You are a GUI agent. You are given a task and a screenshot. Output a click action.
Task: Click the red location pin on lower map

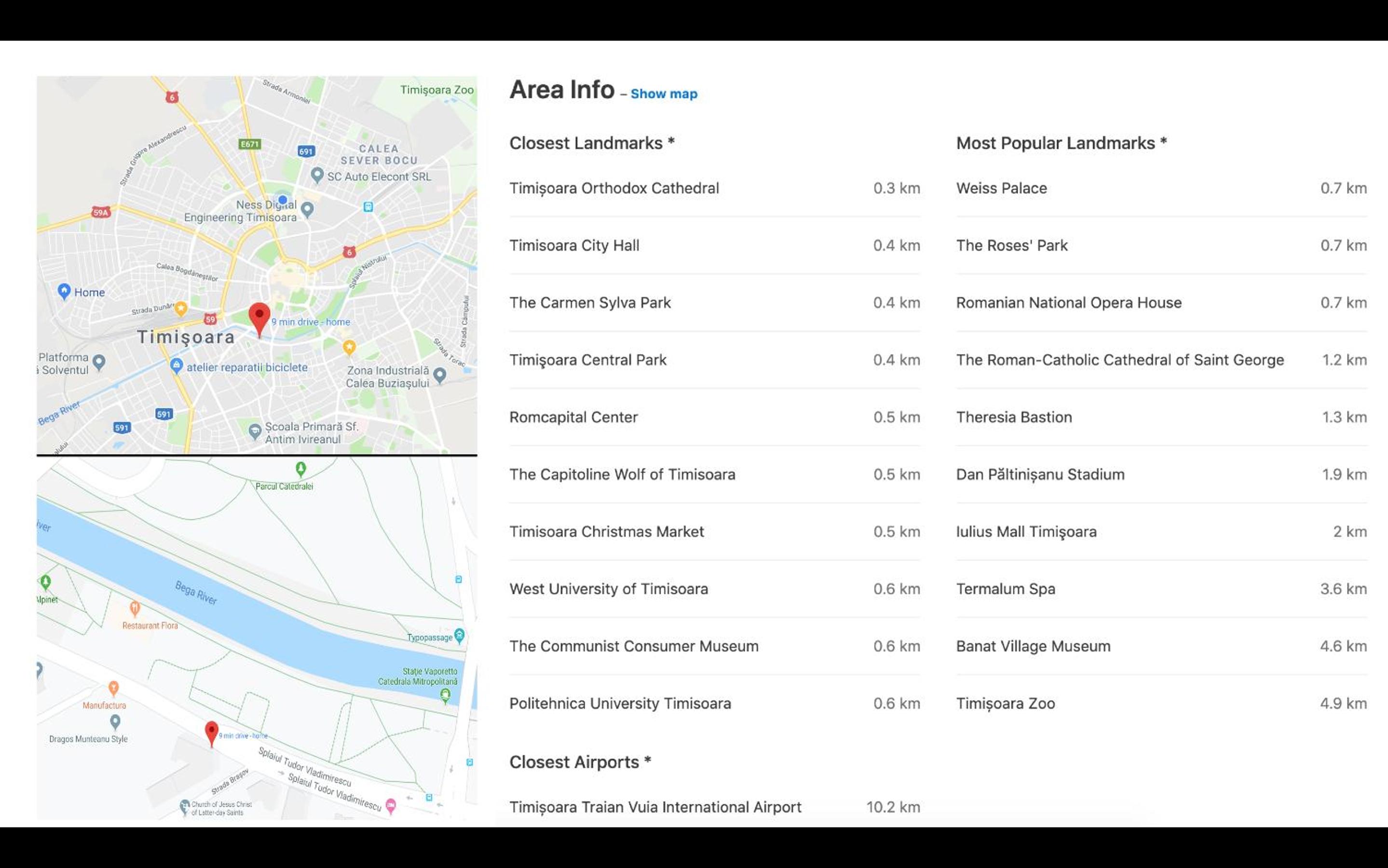211,733
